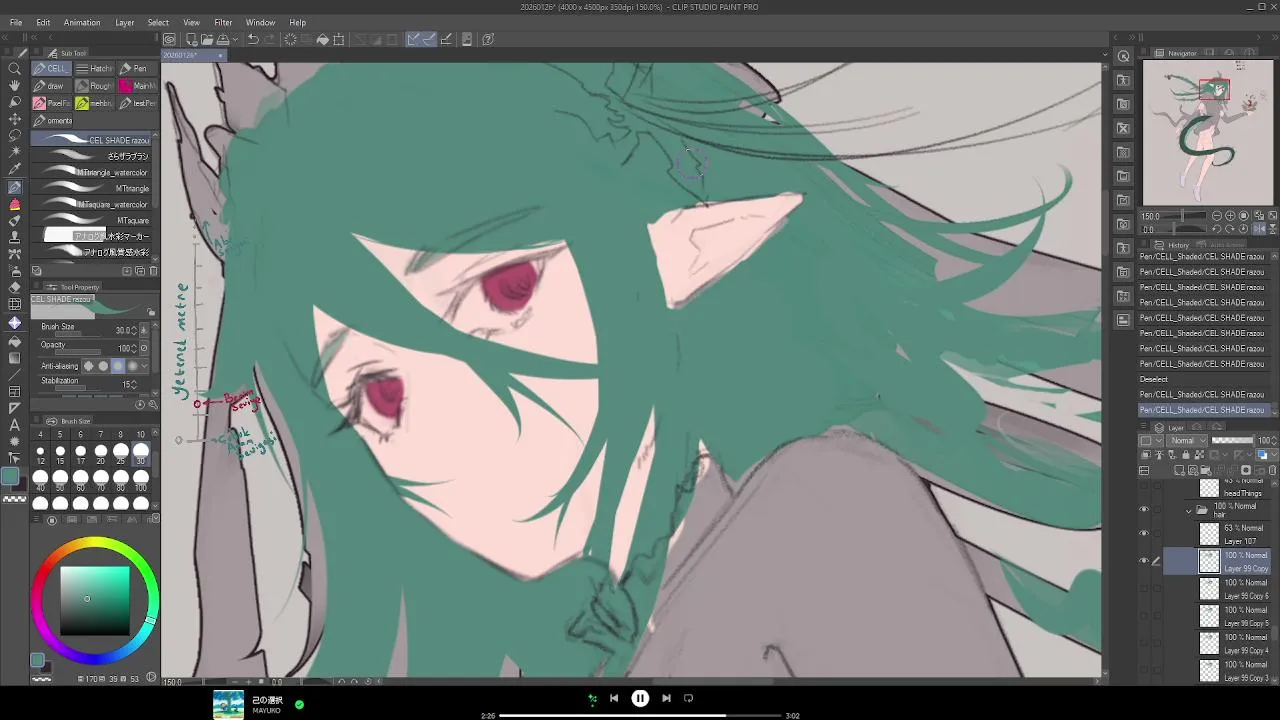Screen dimensions: 1280x720
Task: Select the Eraser tool
Action: coord(15,289)
